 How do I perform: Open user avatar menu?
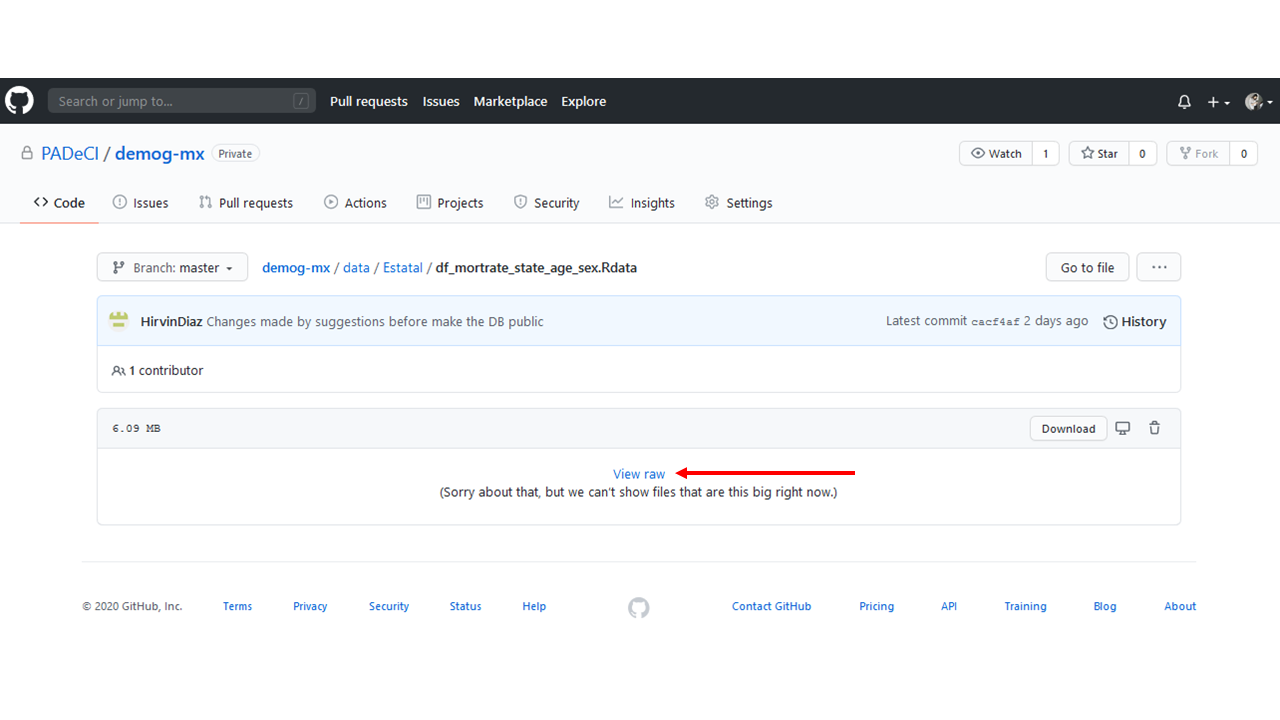coord(1258,102)
